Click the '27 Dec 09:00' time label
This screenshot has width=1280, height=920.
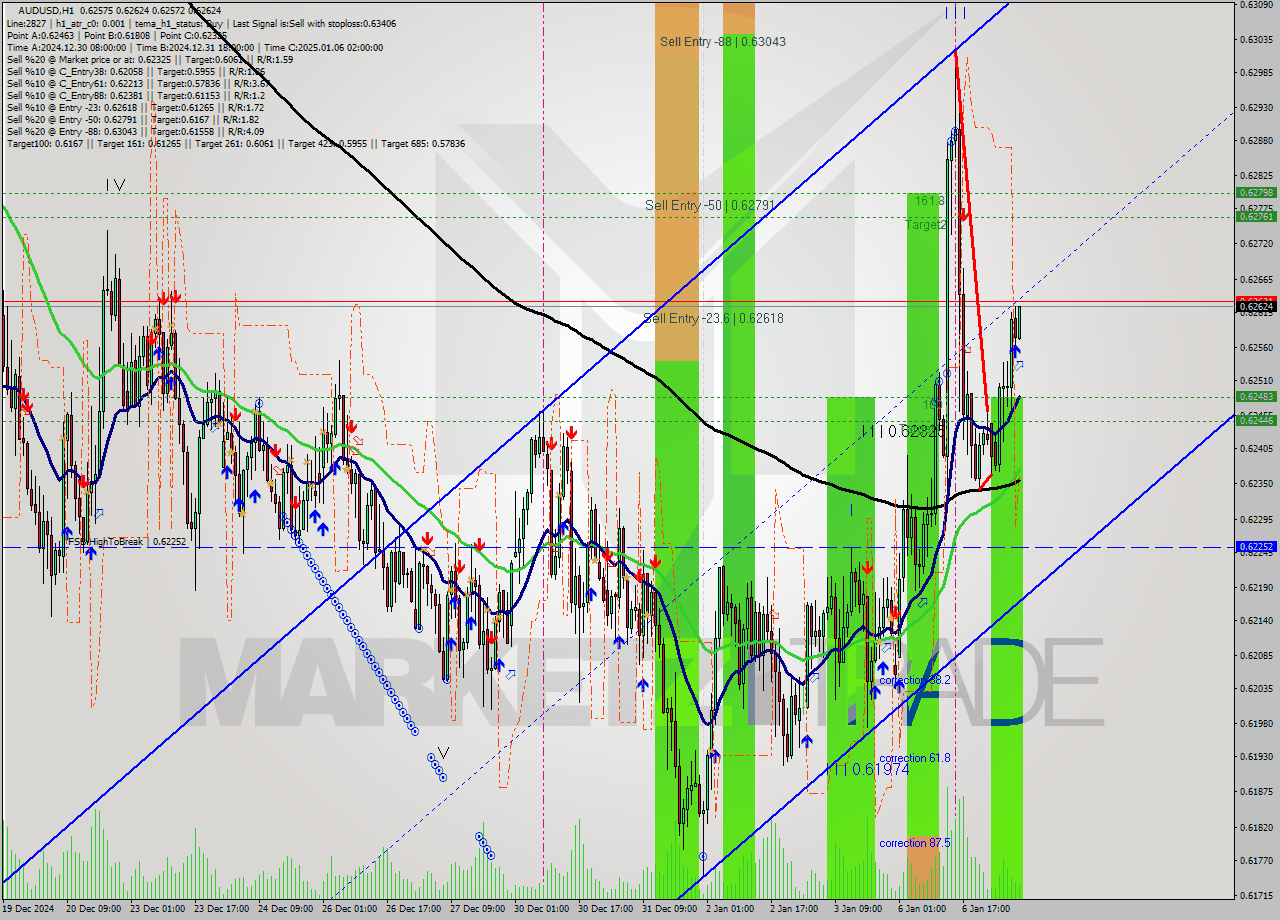477,909
